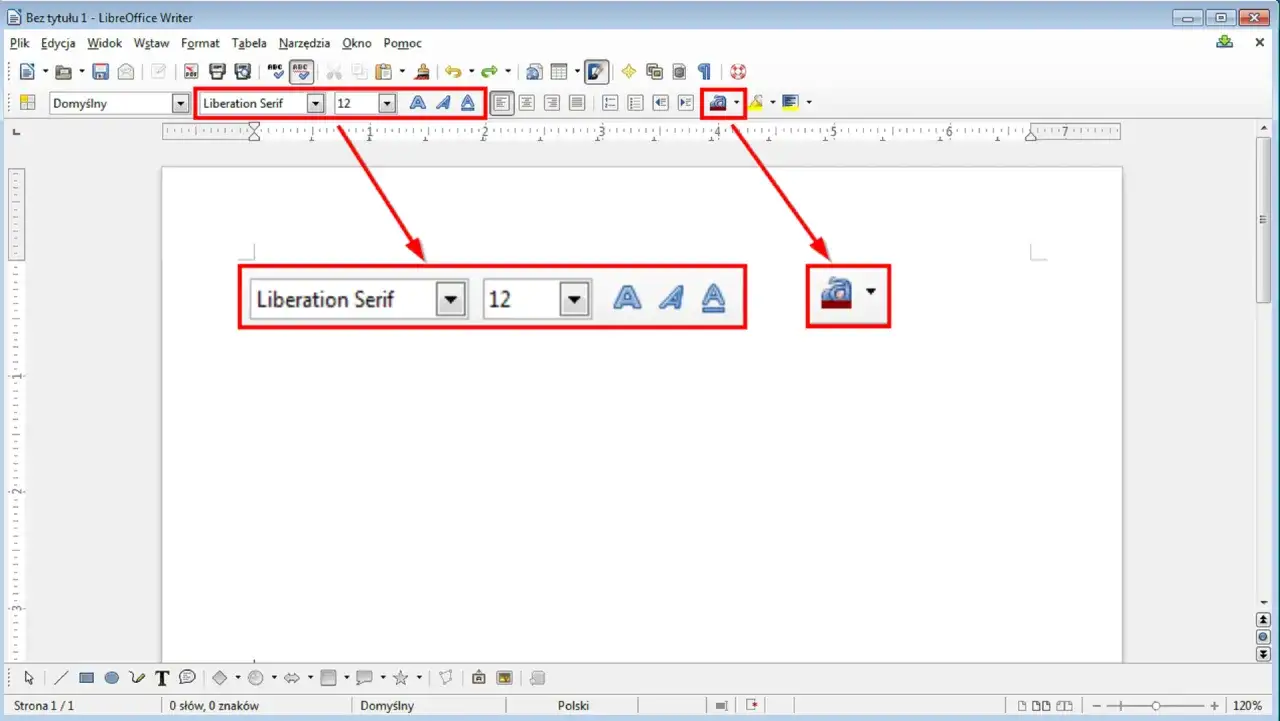Open LibreOffice Help lifebuoy icon
The height and width of the screenshot is (721, 1280).
(x=738, y=71)
